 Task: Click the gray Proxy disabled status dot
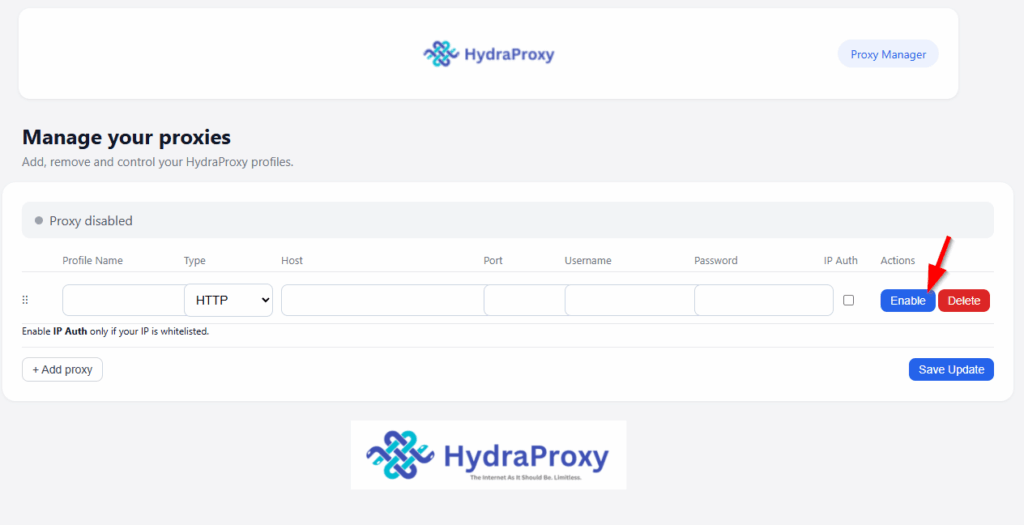[x=39, y=220]
